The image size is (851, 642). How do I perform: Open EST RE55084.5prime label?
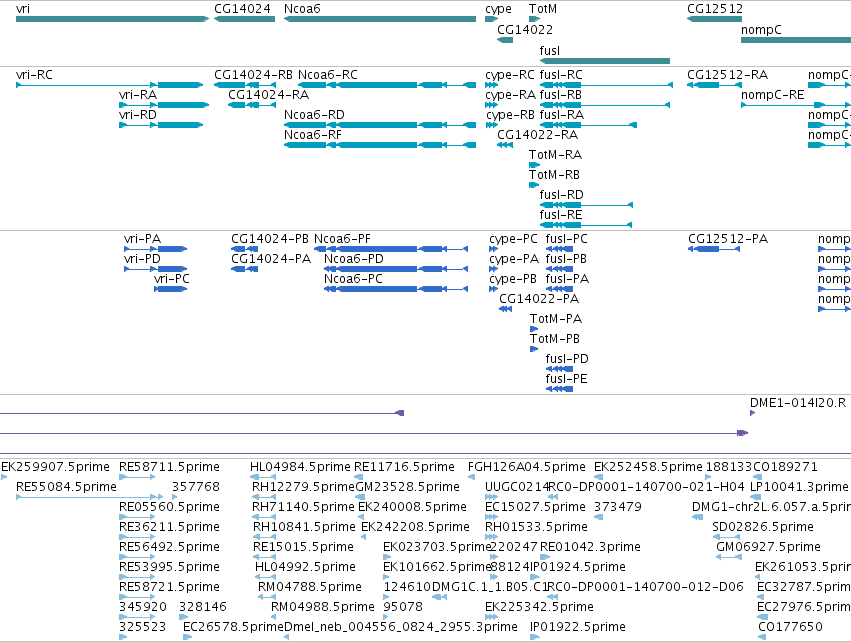pyautogui.click(x=66, y=487)
